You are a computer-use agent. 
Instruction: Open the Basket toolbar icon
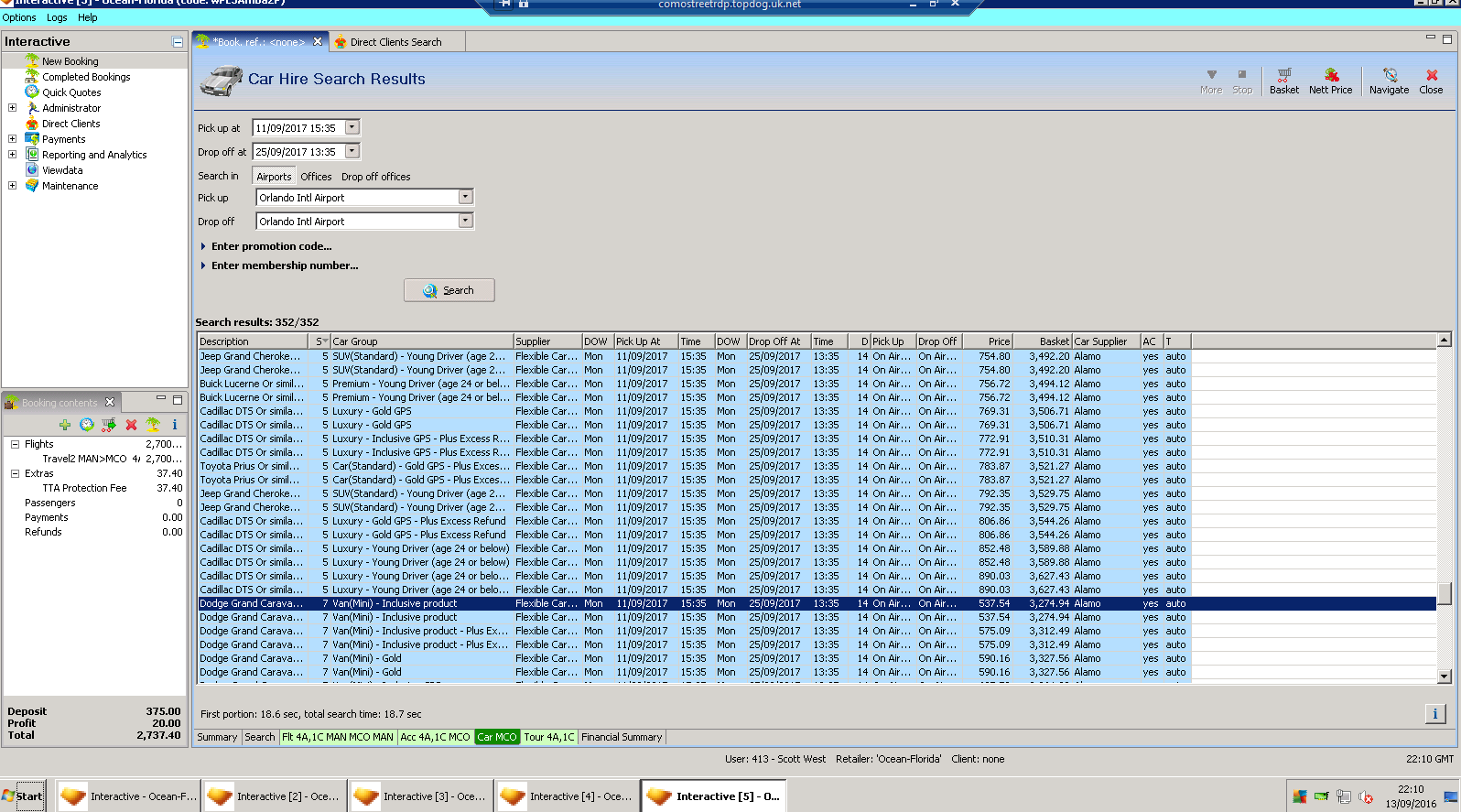[x=1283, y=81]
